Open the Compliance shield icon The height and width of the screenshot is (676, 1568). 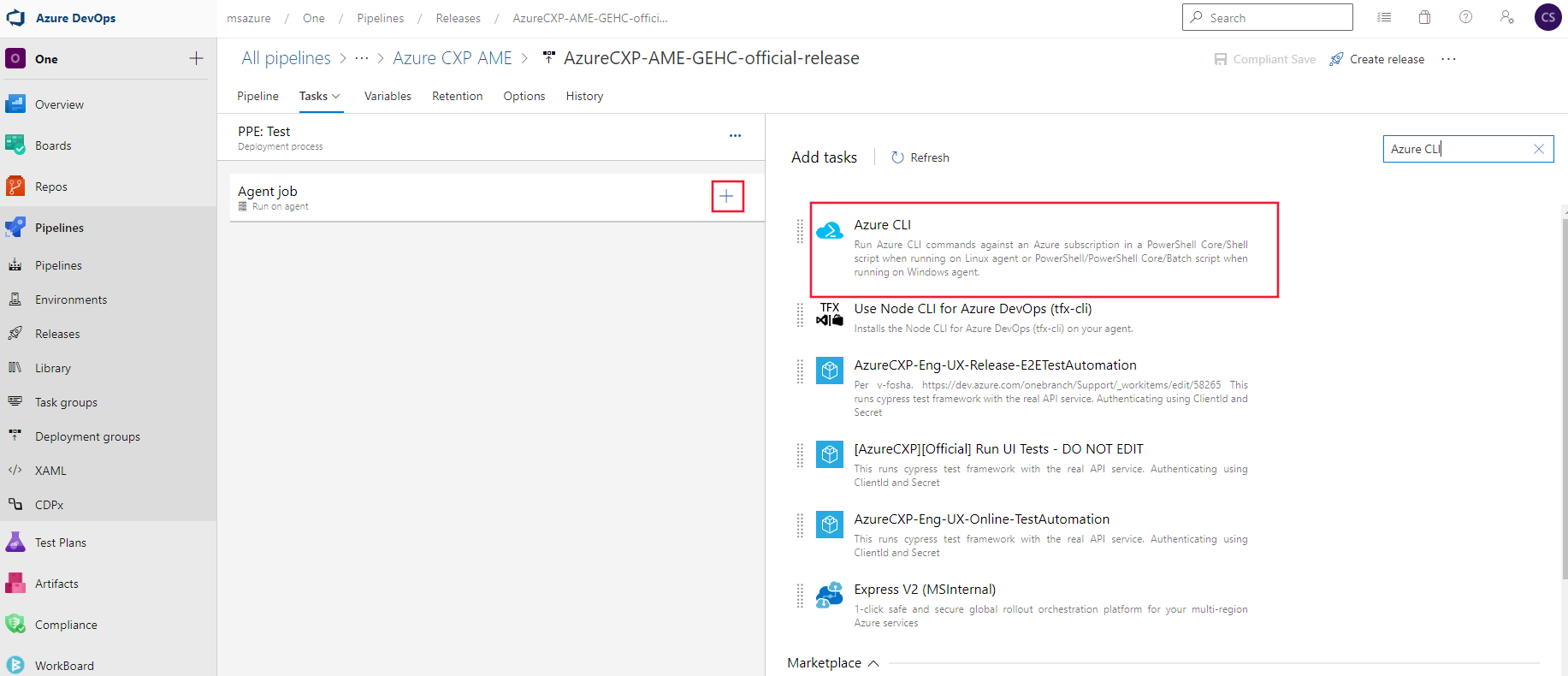tap(15, 625)
